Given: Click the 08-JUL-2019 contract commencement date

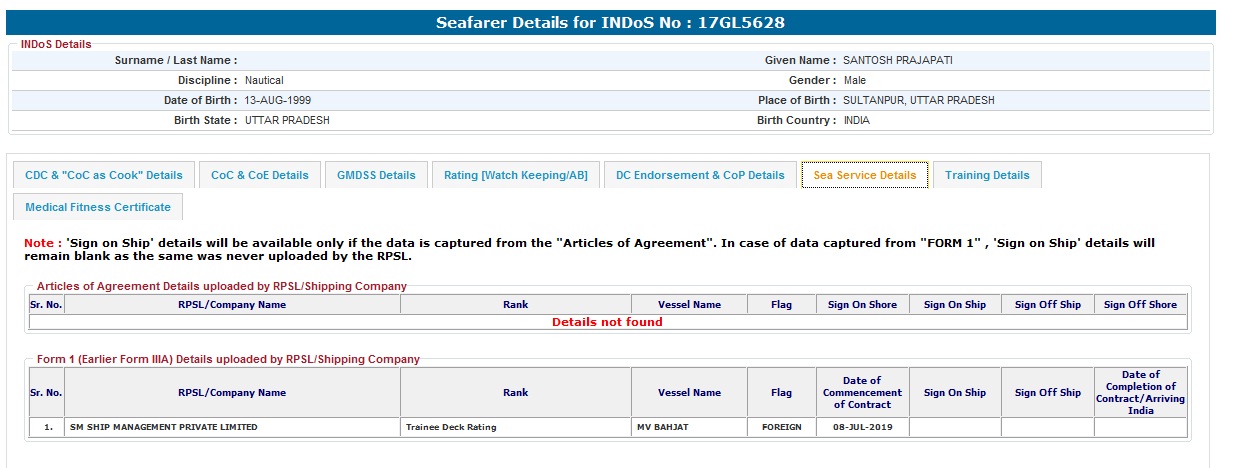Looking at the screenshot, I should point(862,427).
